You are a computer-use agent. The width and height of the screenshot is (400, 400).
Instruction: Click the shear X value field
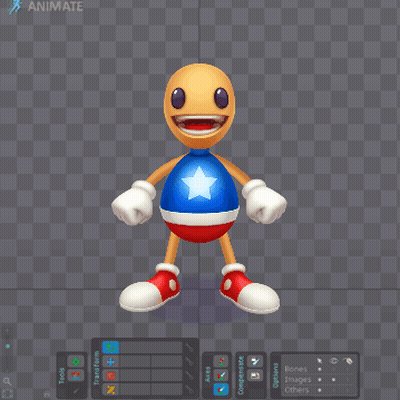click(135, 389)
